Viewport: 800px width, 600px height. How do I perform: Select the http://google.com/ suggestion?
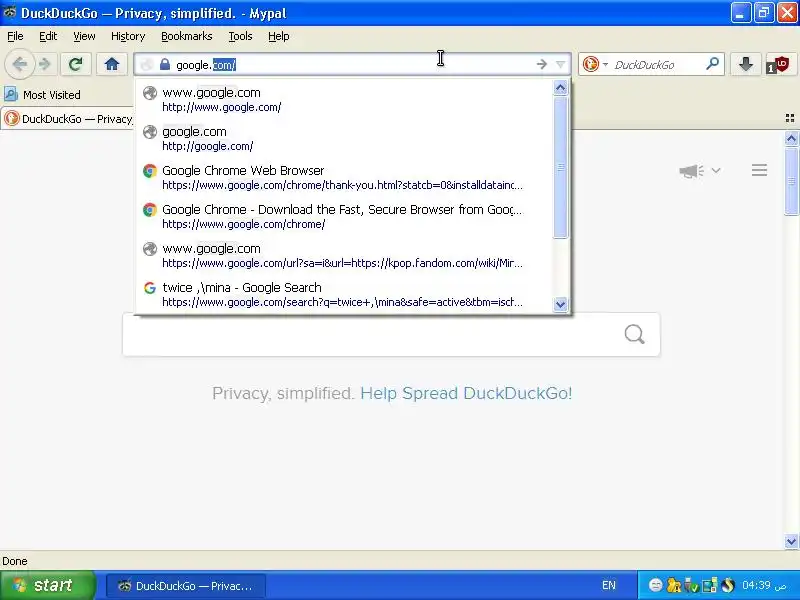point(344,138)
